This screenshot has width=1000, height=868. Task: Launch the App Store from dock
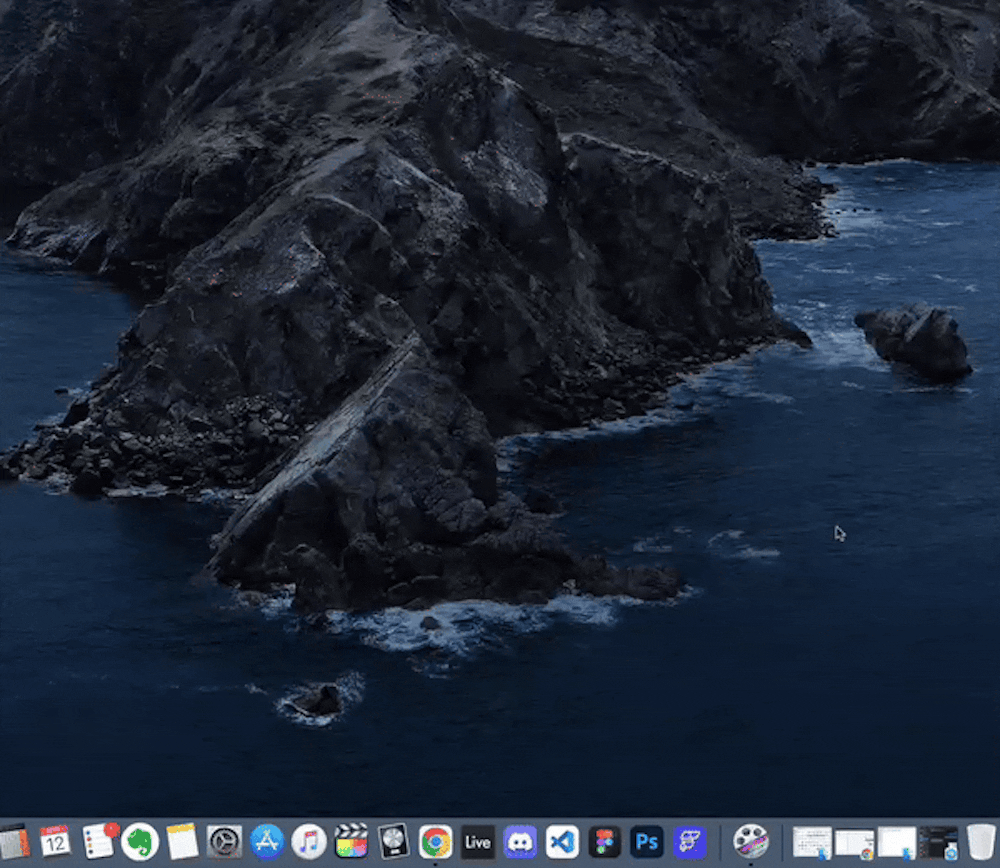[267, 842]
